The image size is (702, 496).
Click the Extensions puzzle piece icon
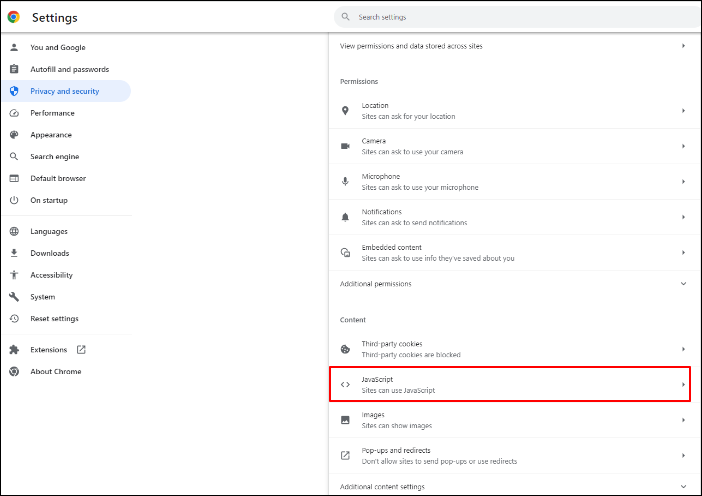coord(14,350)
